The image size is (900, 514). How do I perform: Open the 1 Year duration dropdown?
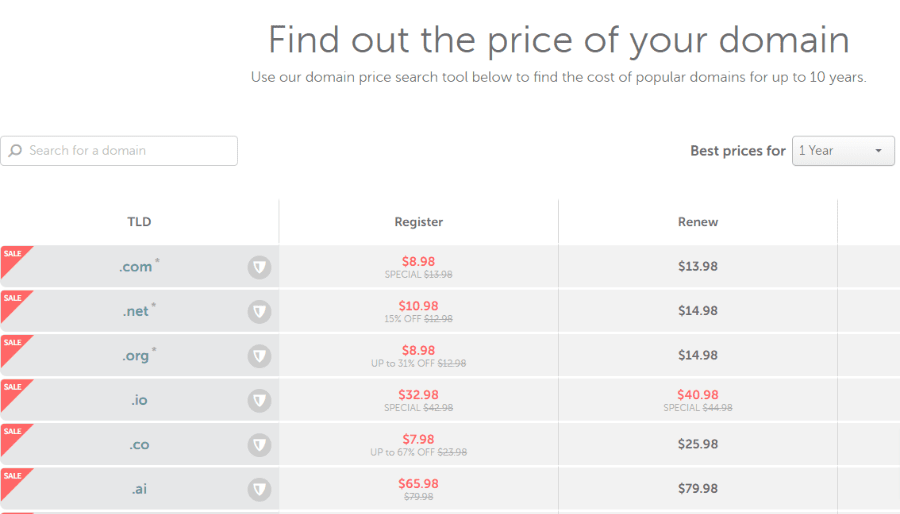click(843, 151)
